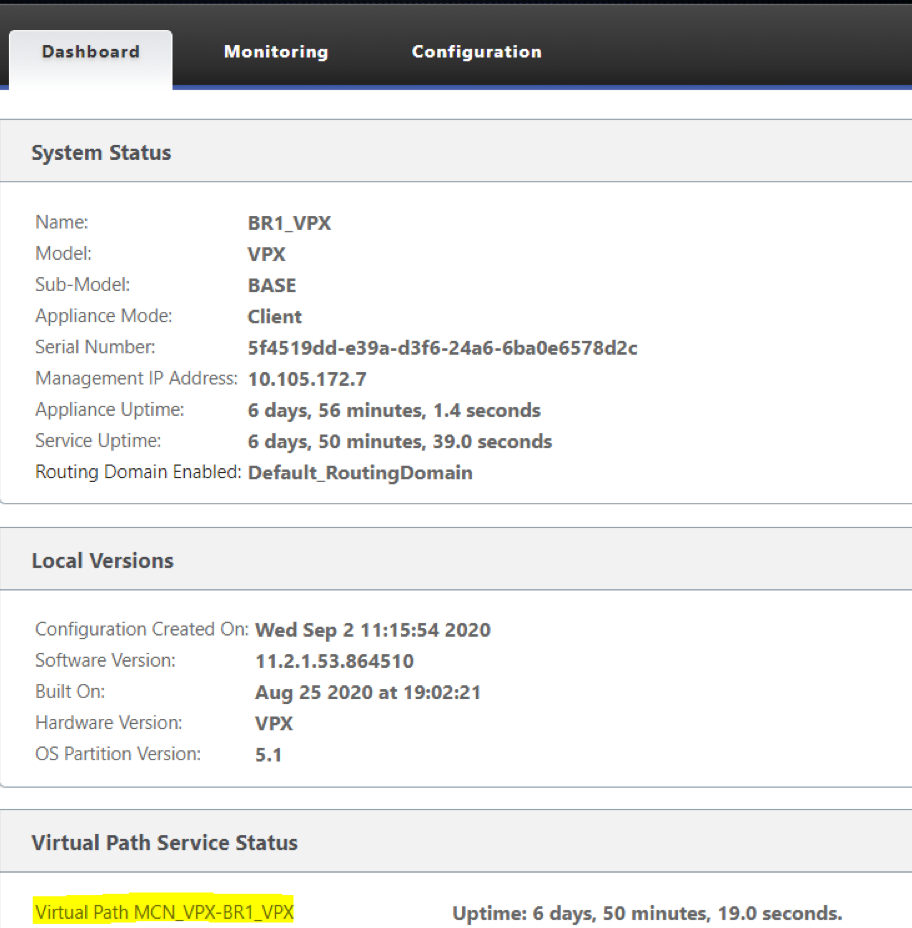Viewport: 912px width, 928px height.
Task: Click the Model value VPX in System Status
Action: tap(267, 254)
